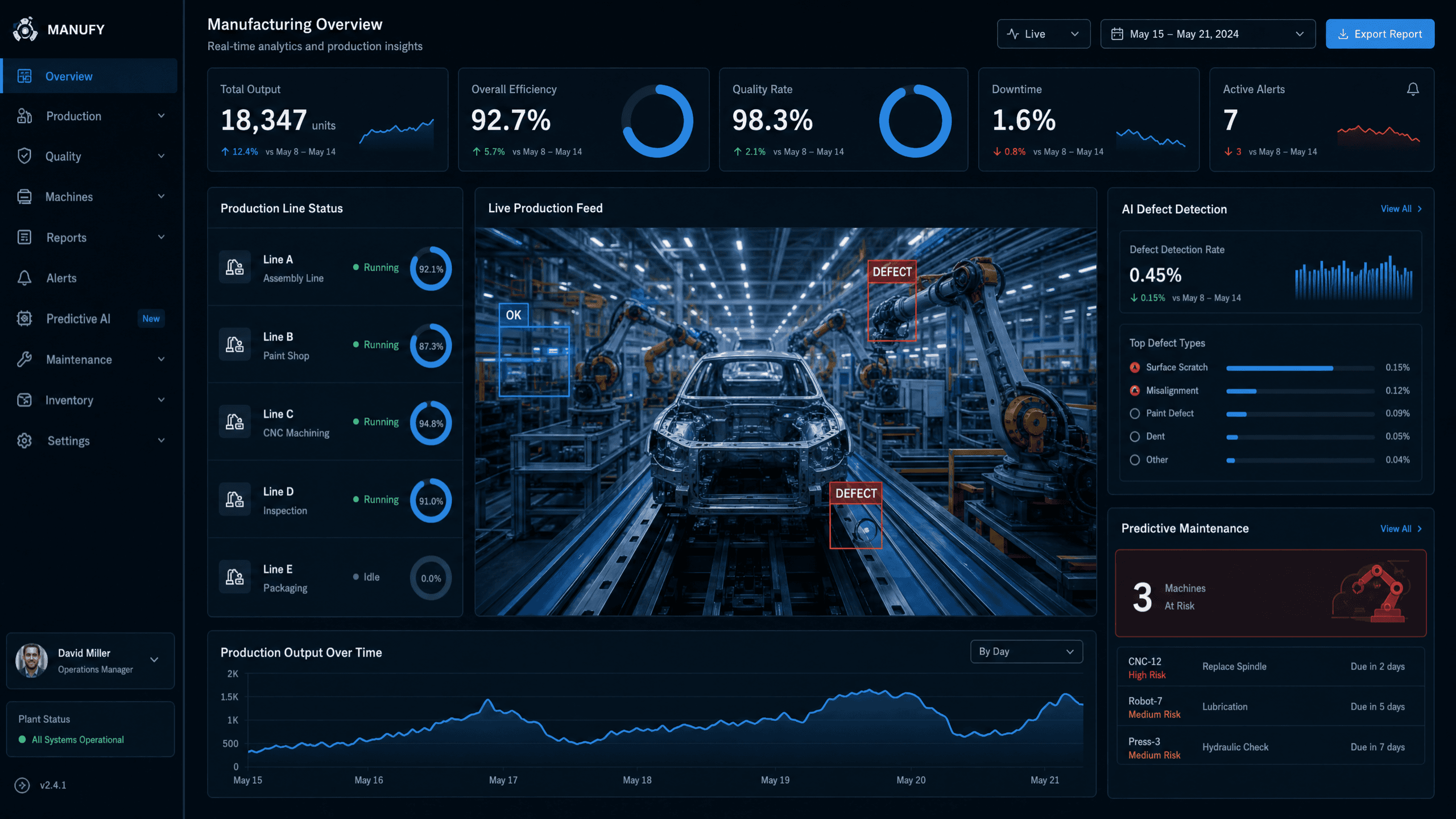Click the Overview dashboard icon in sidebar

[x=24, y=76]
